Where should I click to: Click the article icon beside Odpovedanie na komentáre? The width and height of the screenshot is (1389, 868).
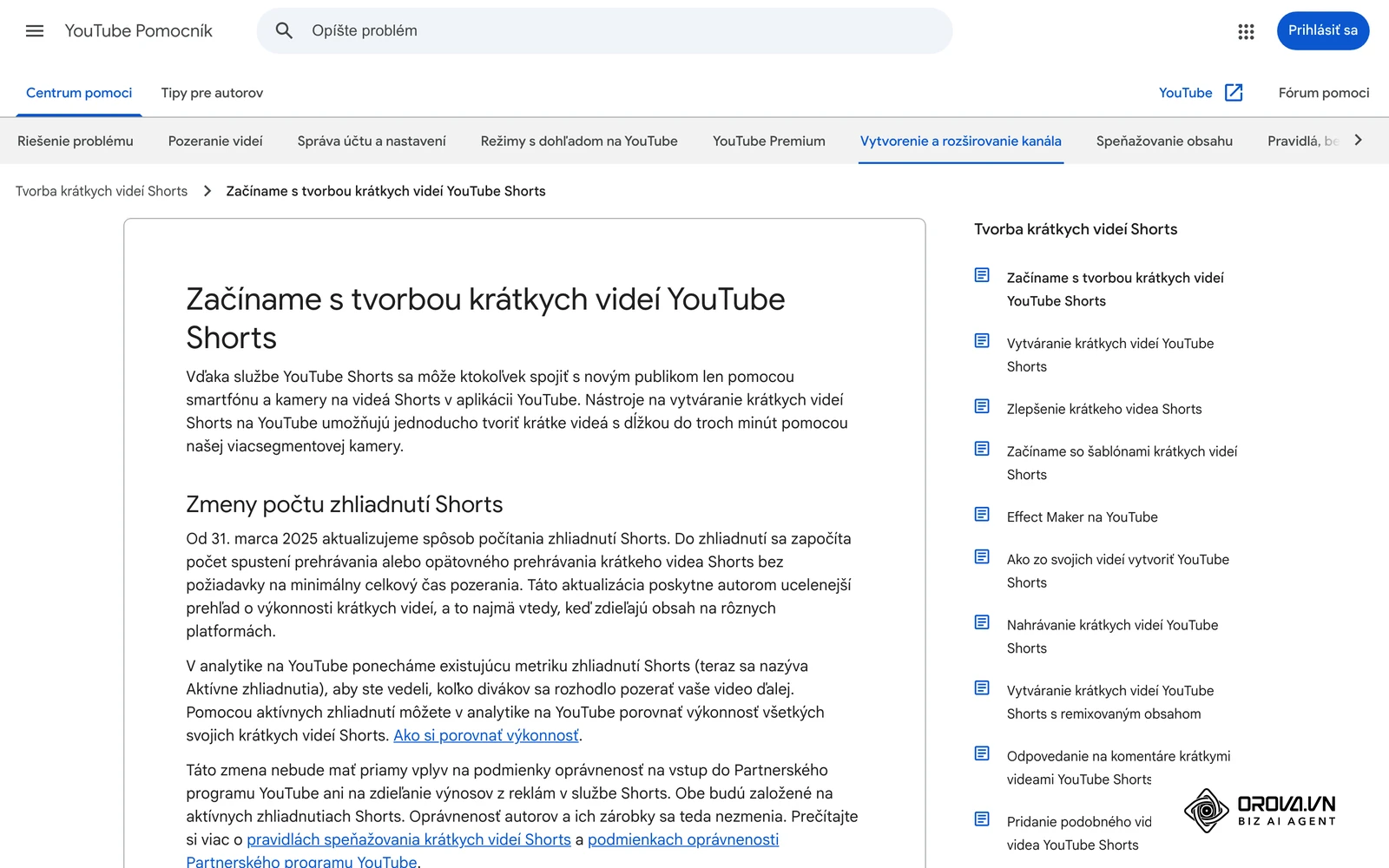(x=982, y=753)
